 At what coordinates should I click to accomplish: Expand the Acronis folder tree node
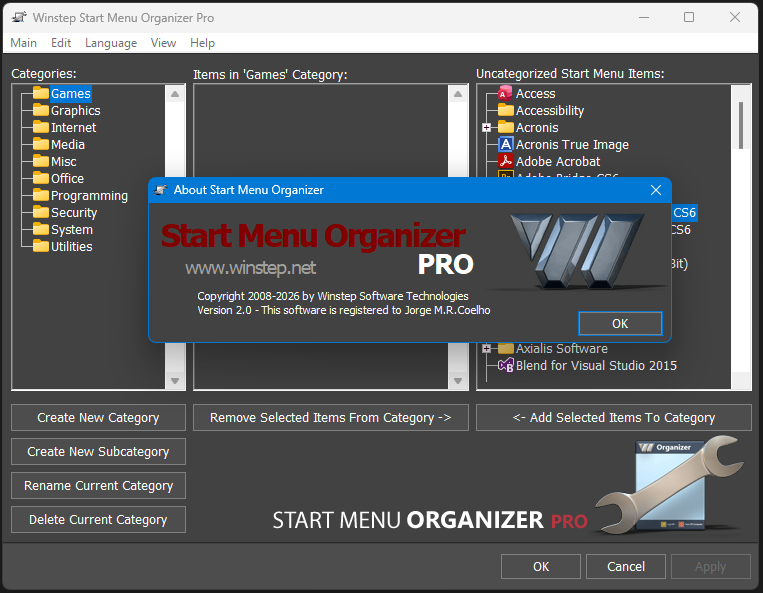point(487,128)
